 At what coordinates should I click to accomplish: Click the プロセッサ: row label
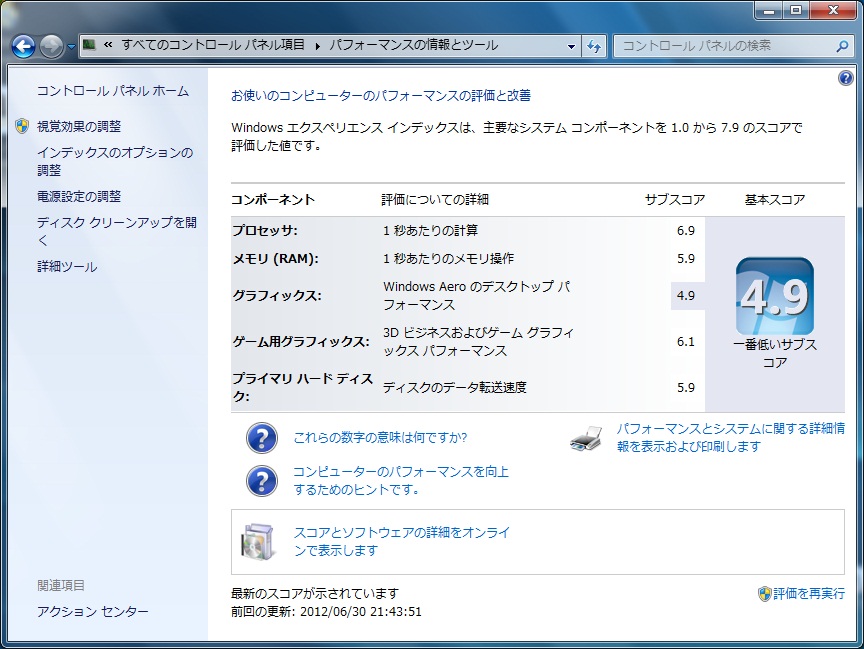(265, 230)
